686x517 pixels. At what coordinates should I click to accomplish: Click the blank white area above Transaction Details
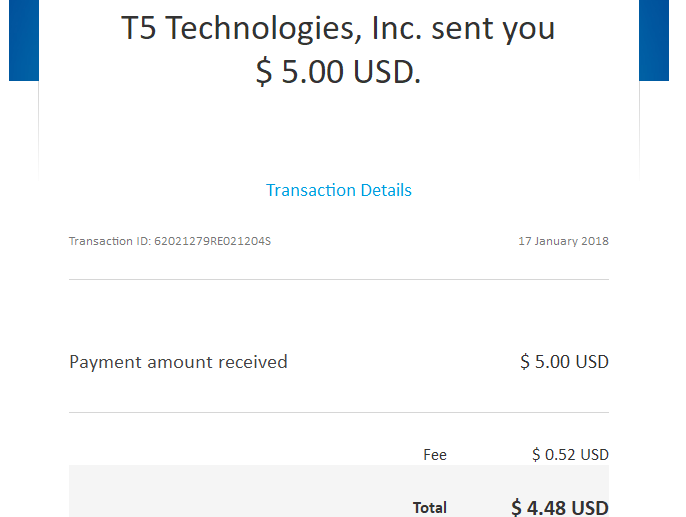coord(339,133)
